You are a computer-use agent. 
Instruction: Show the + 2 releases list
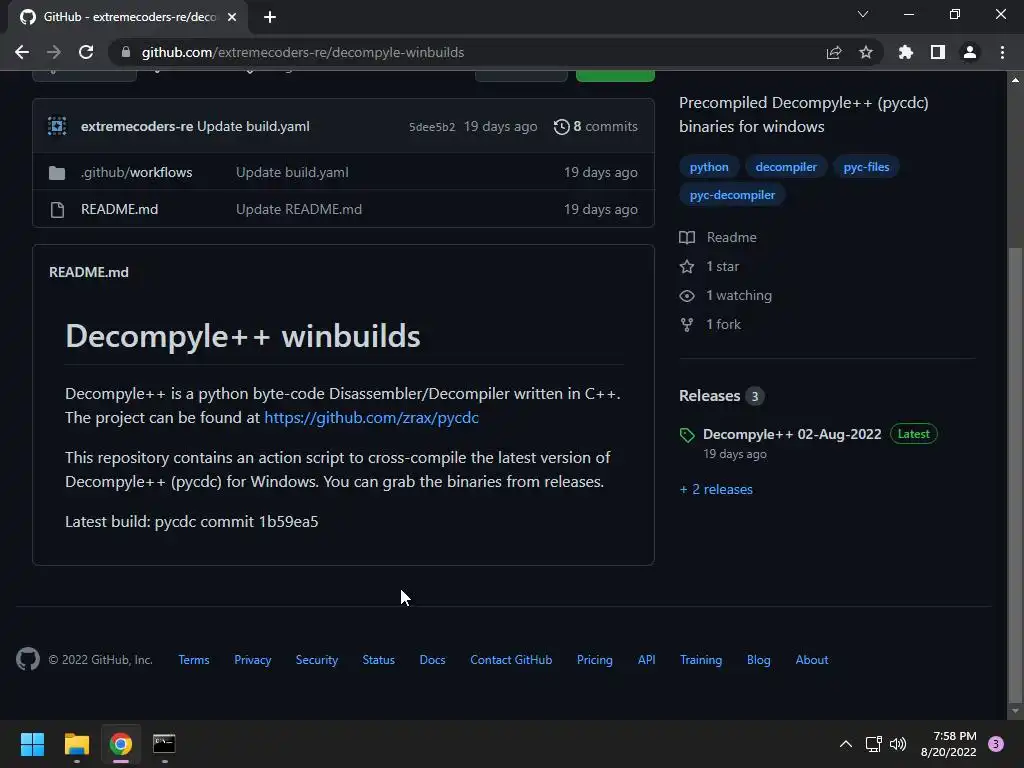(x=716, y=489)
